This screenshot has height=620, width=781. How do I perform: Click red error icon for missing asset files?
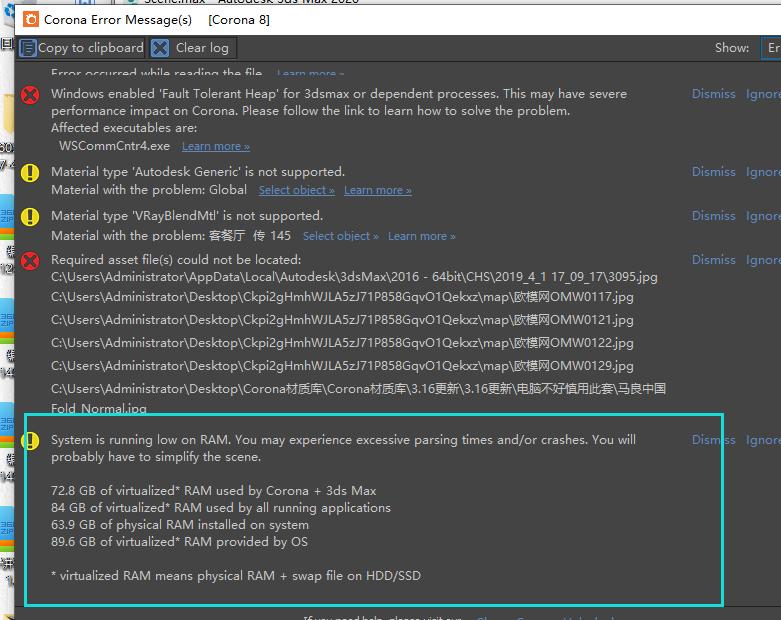[x=31, y=261]
